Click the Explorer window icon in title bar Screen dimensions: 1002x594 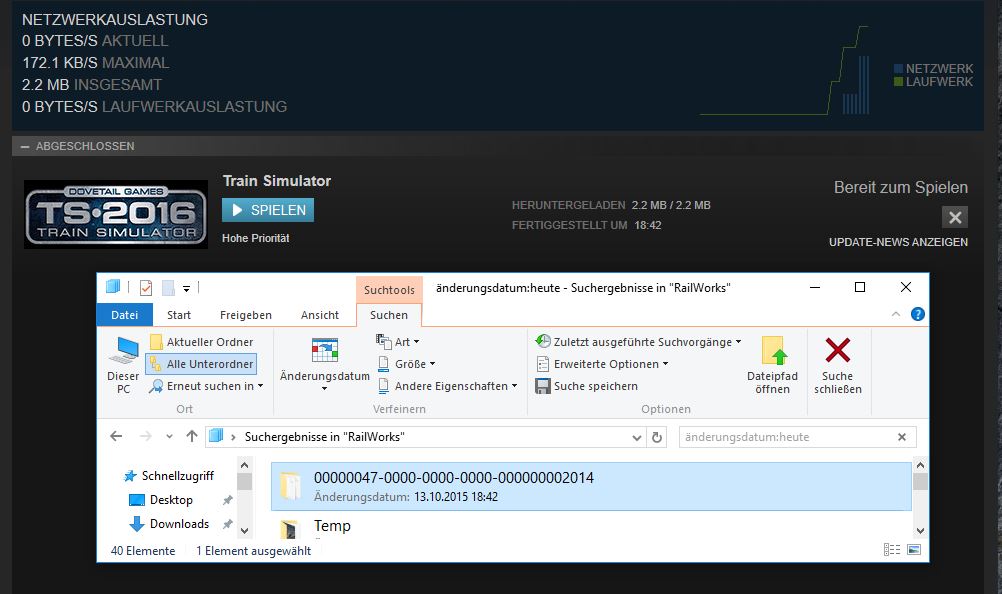point(113,287)
